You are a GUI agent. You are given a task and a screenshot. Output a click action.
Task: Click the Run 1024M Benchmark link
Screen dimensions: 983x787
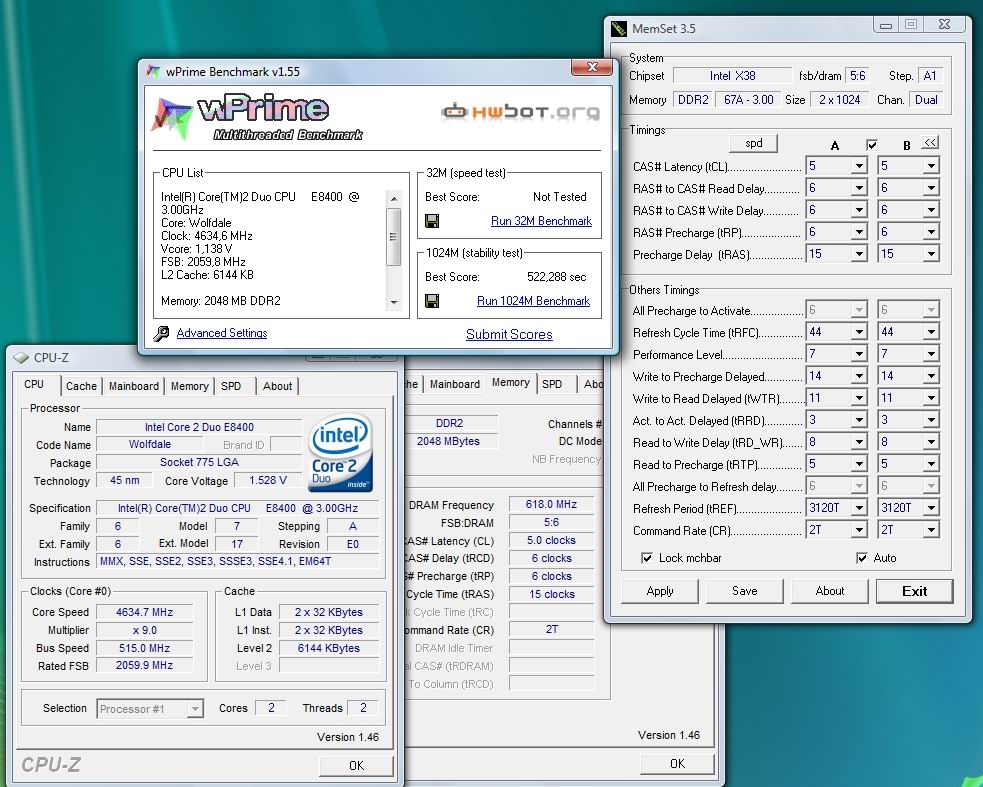coord(533,301)
